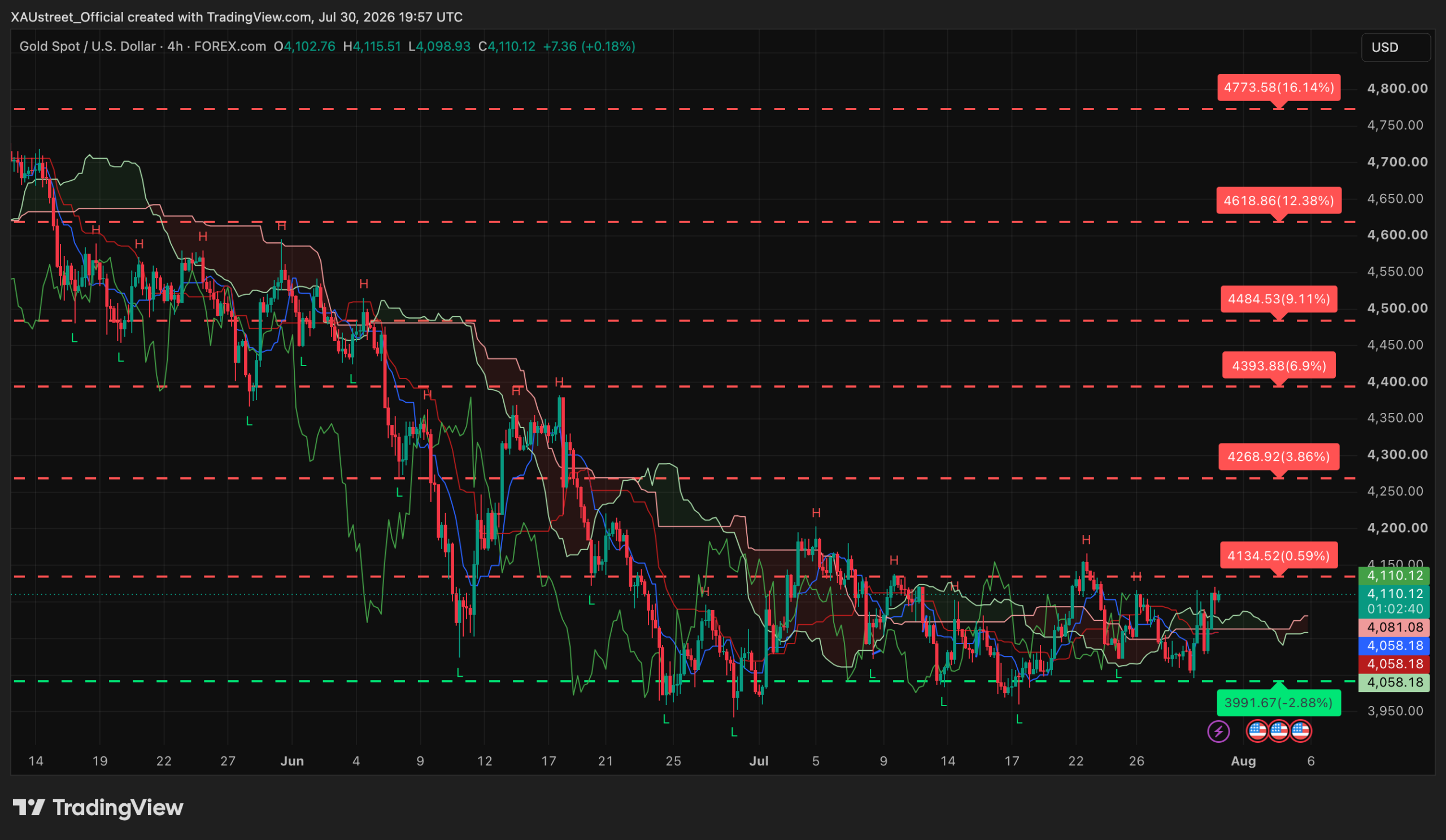Click the rightmost US flag economic event icon

tap(1300, 732)
